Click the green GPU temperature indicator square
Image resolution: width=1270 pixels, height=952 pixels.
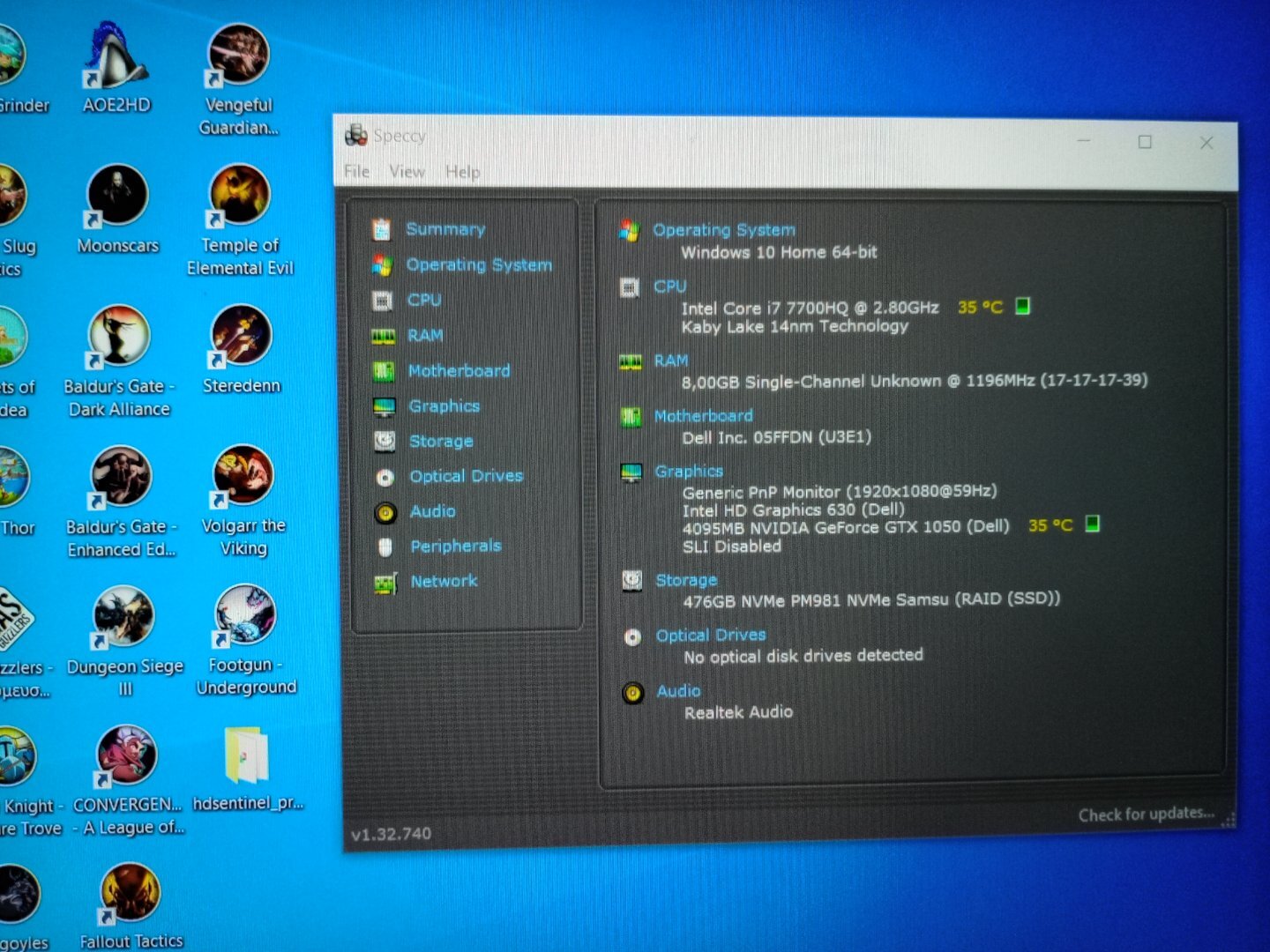click(1092, 524)
